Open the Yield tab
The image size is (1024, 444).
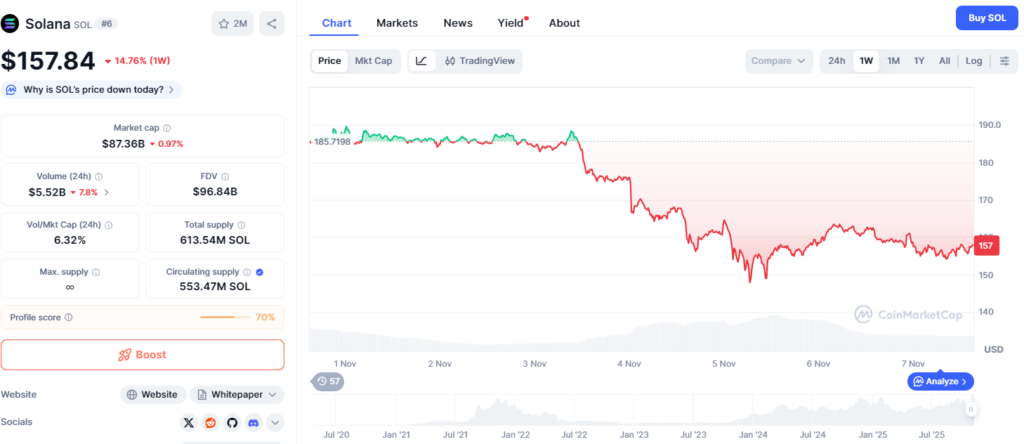(x=510, y=22)
